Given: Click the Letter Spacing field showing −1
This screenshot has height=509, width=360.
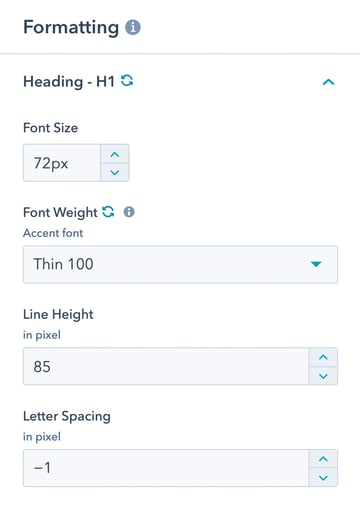Looking at the screenshot, I should point(166,468).
